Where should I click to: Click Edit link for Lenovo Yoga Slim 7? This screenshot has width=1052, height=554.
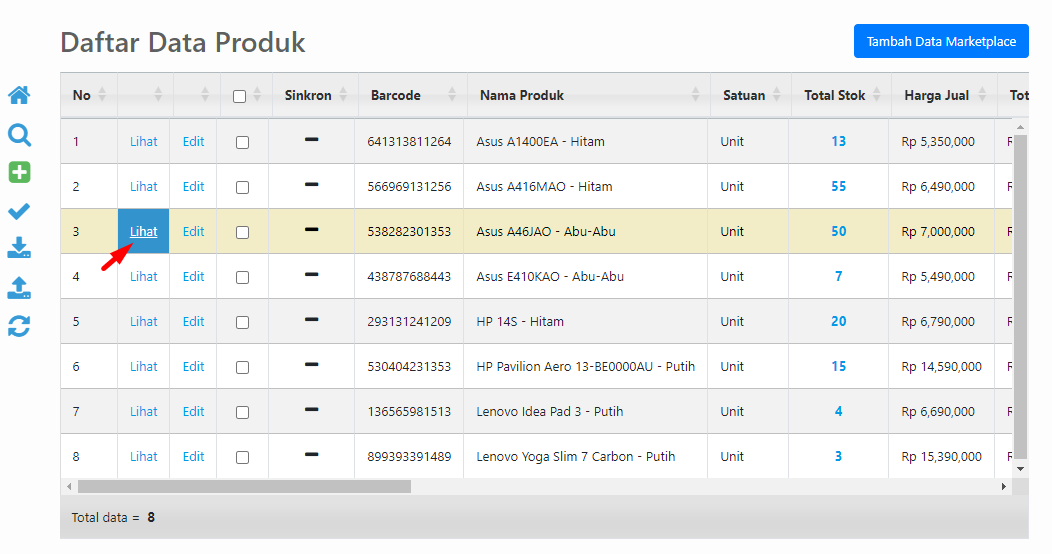pos(193,456)
